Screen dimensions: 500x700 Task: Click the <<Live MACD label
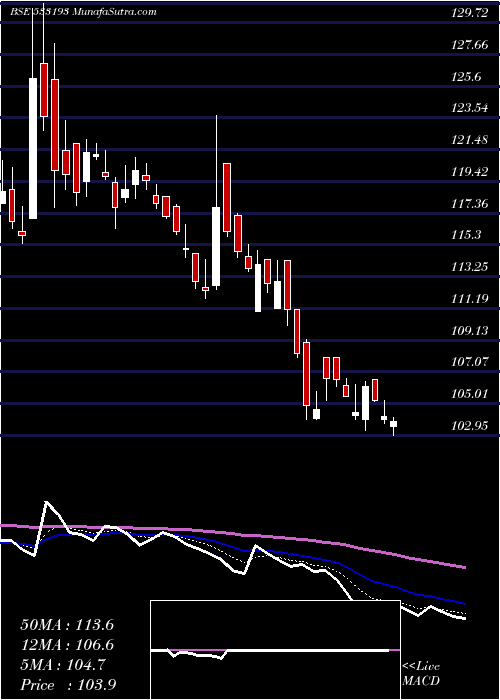pyautogui.click(x=421, y=674)
